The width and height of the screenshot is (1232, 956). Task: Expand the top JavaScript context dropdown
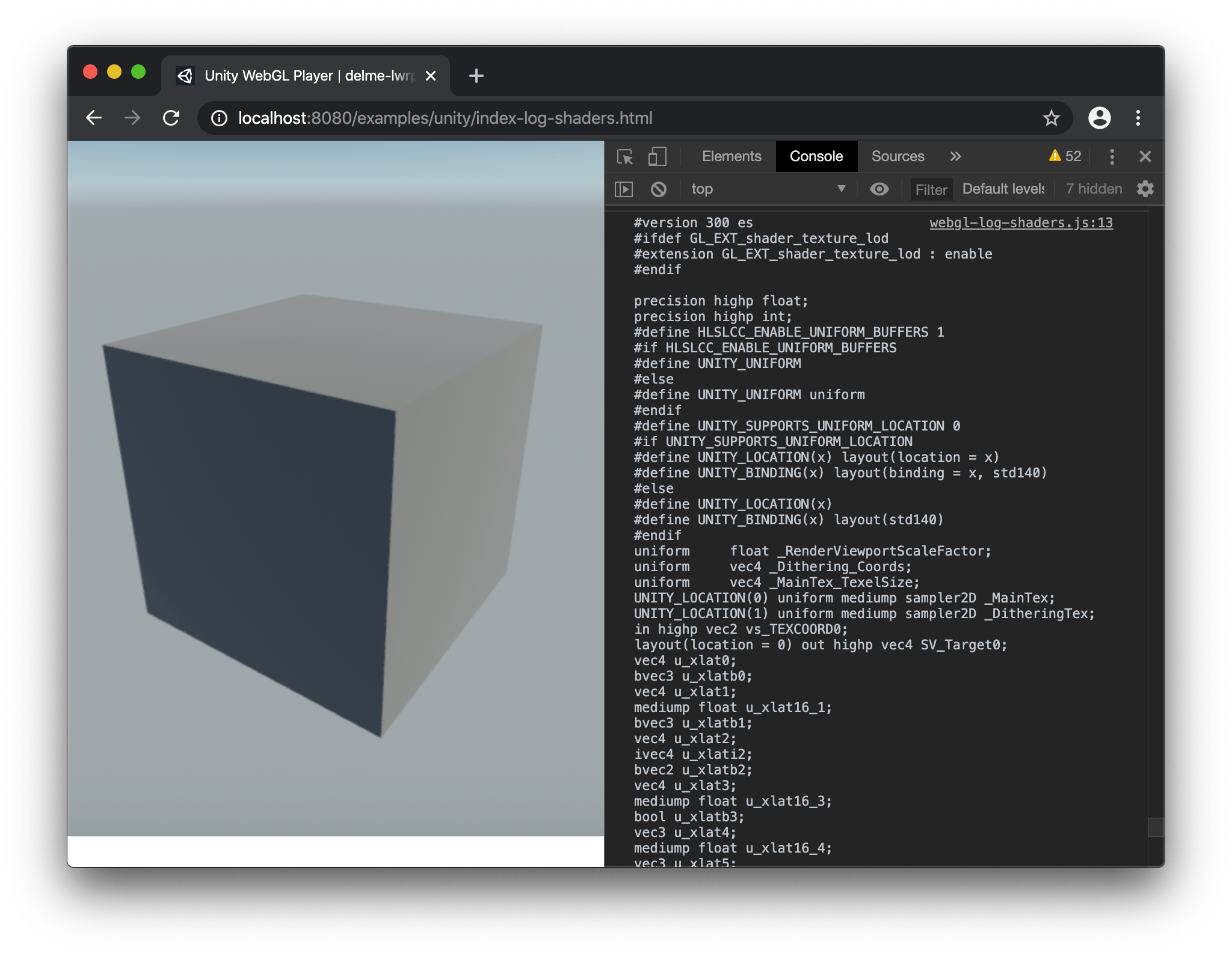pos(768,189)
